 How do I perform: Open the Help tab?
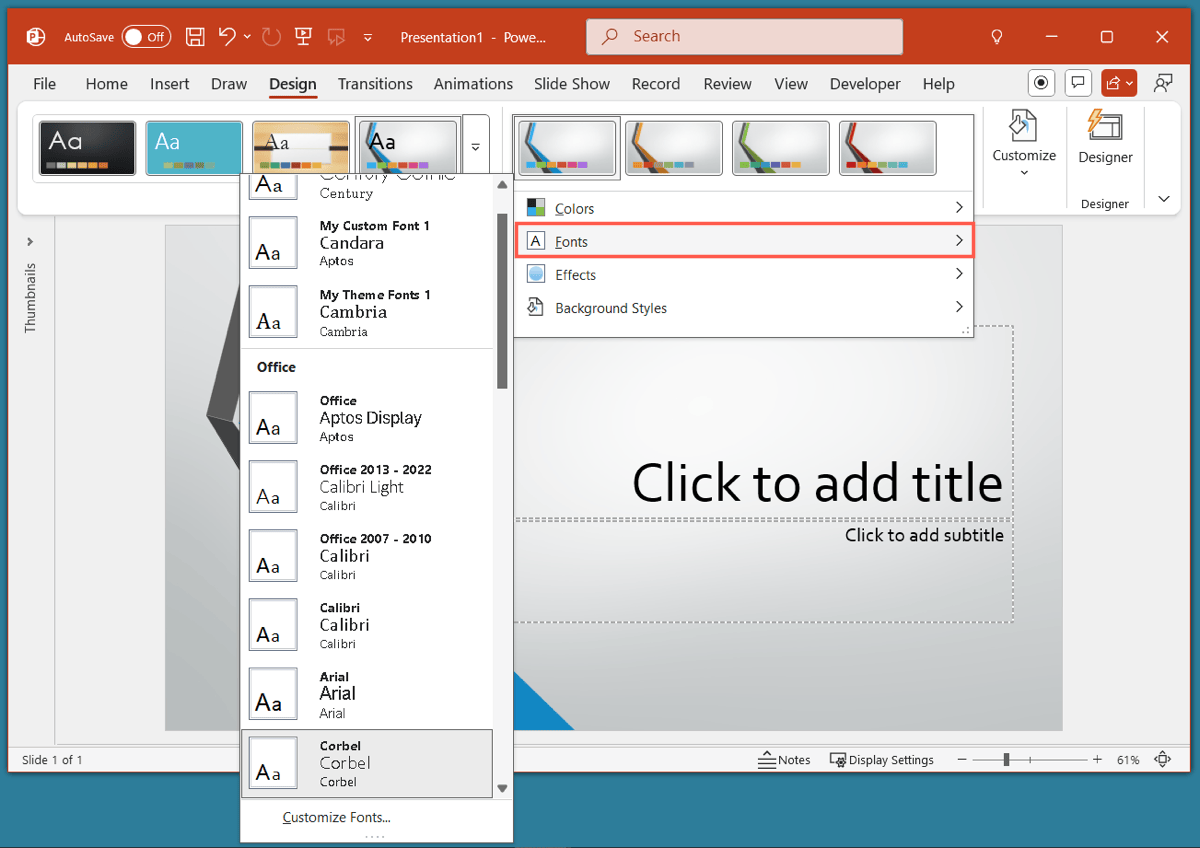[938, 84]
